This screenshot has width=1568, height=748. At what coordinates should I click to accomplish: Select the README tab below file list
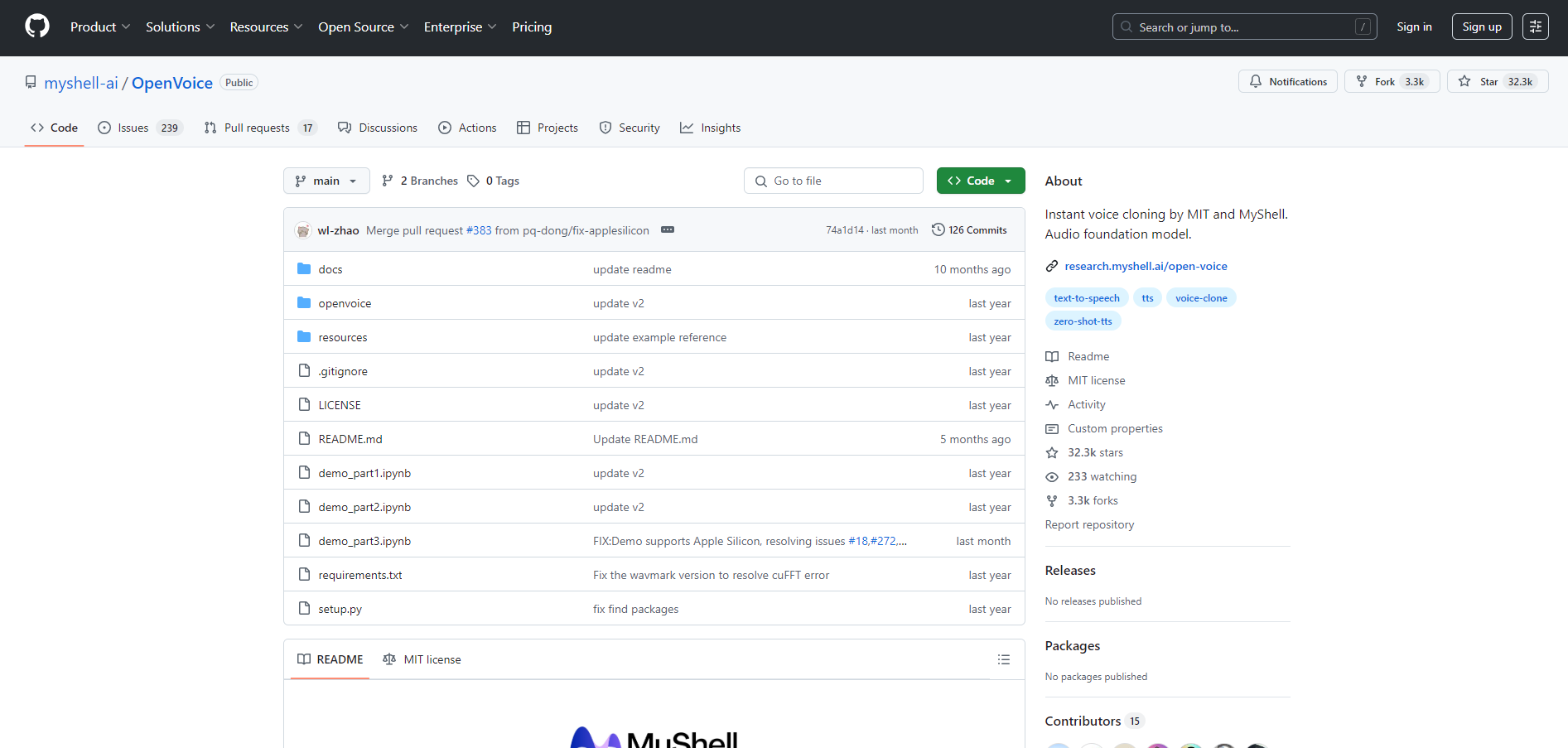pos(330,659)
